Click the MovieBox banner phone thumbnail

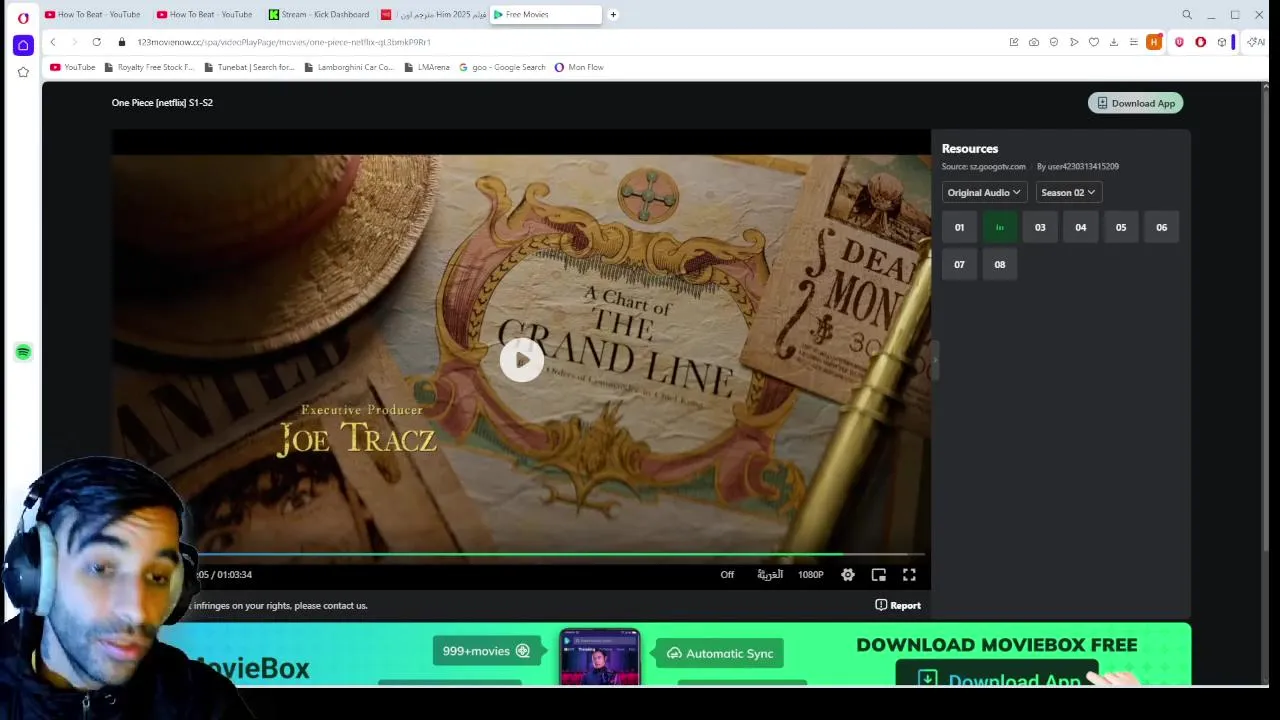599,657
